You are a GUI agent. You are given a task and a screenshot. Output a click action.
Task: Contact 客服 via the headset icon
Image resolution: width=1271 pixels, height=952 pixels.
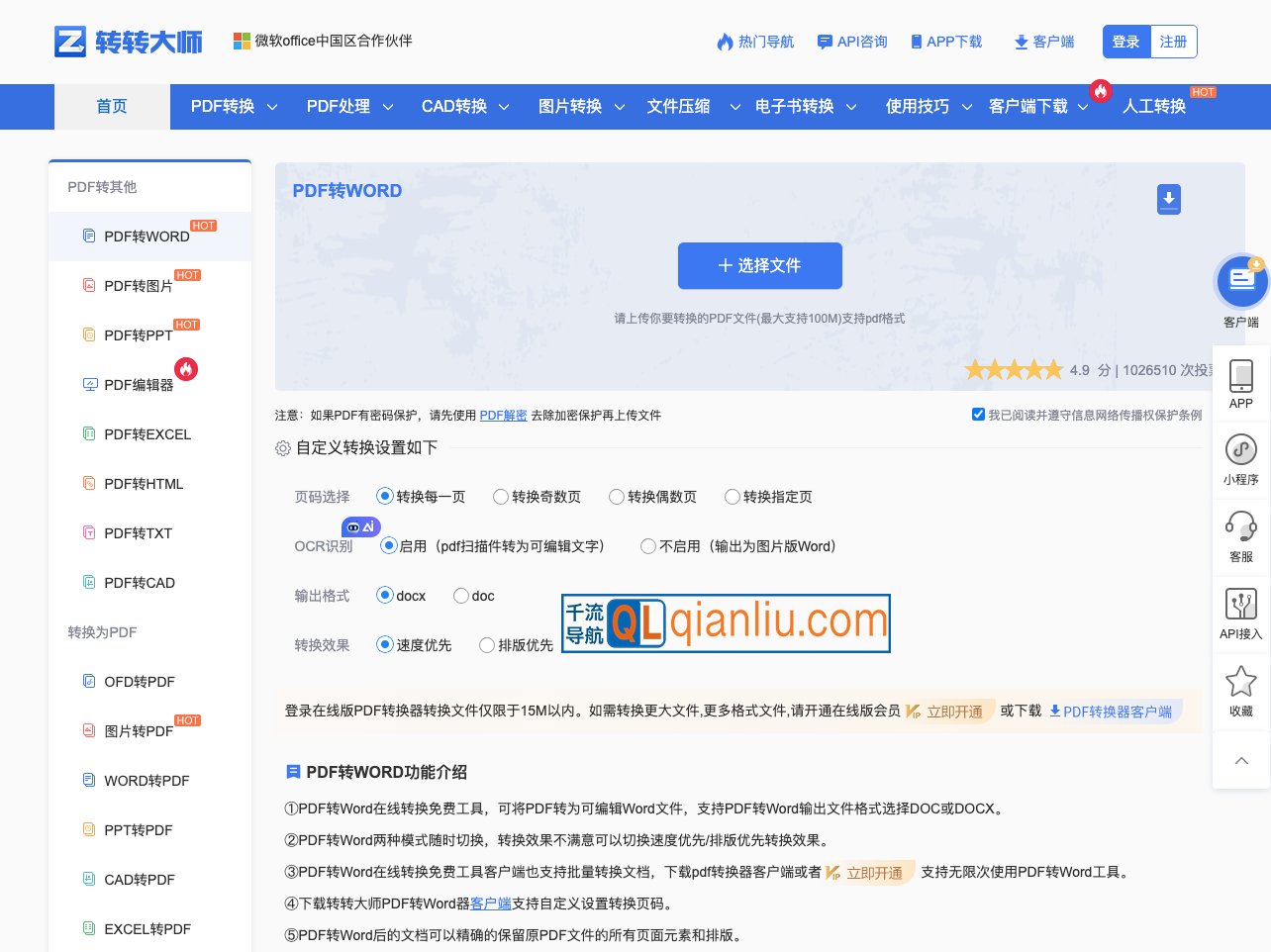(1241, 536)
